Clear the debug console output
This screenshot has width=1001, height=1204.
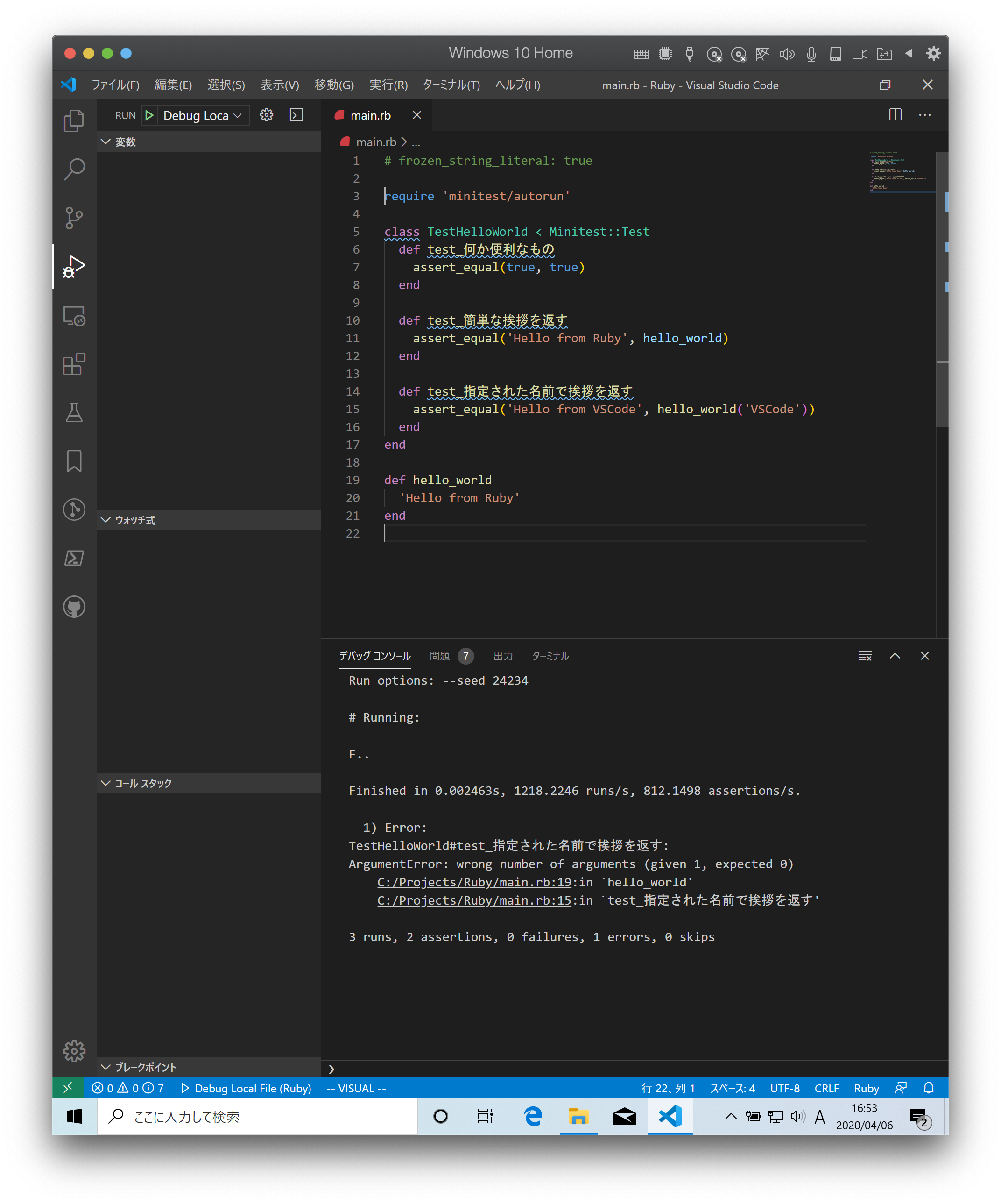[865, 656]
